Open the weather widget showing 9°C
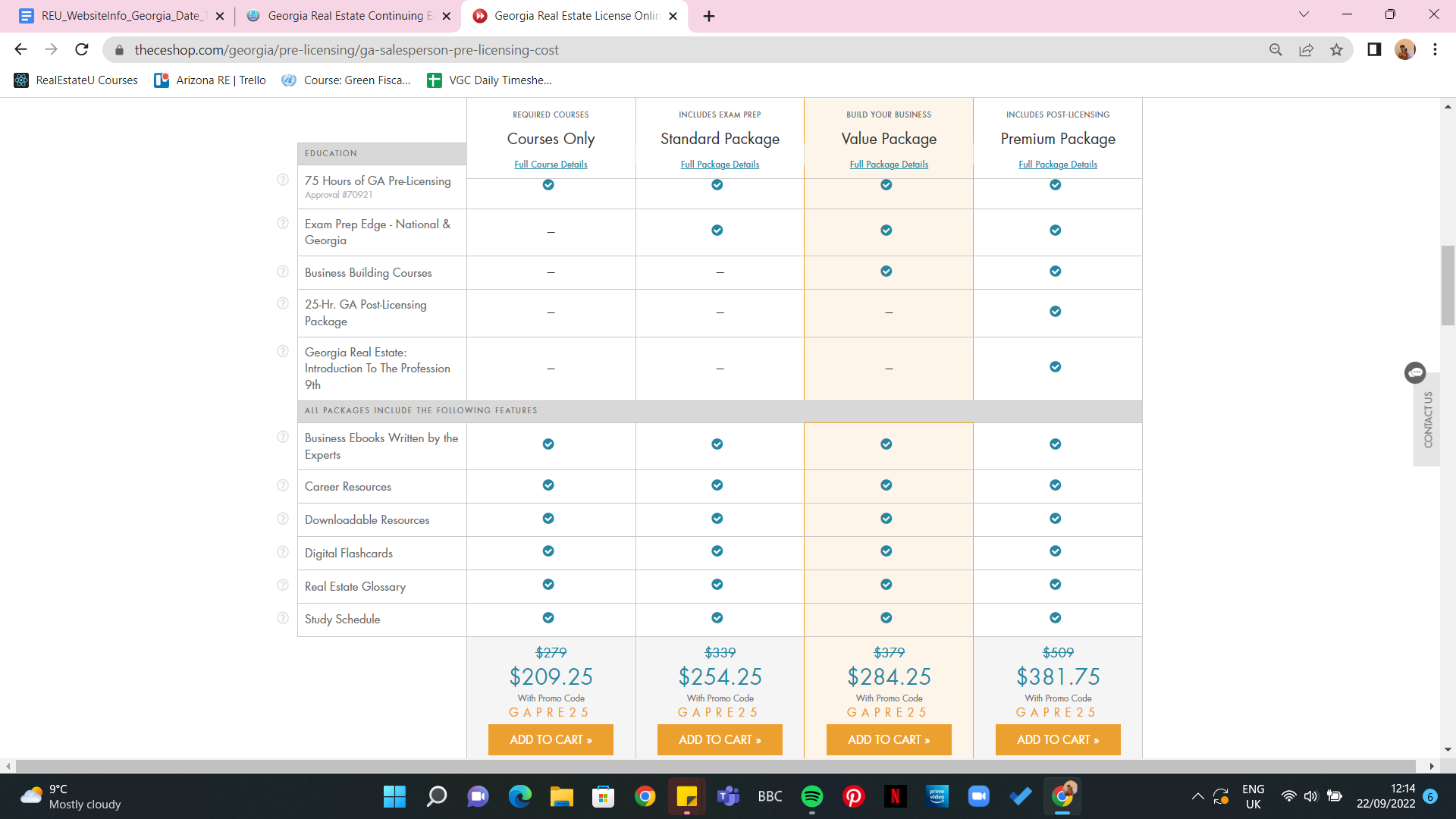The width and height of the screenshot is (1456, 819). pyautogui.click(x=71, y=796)
